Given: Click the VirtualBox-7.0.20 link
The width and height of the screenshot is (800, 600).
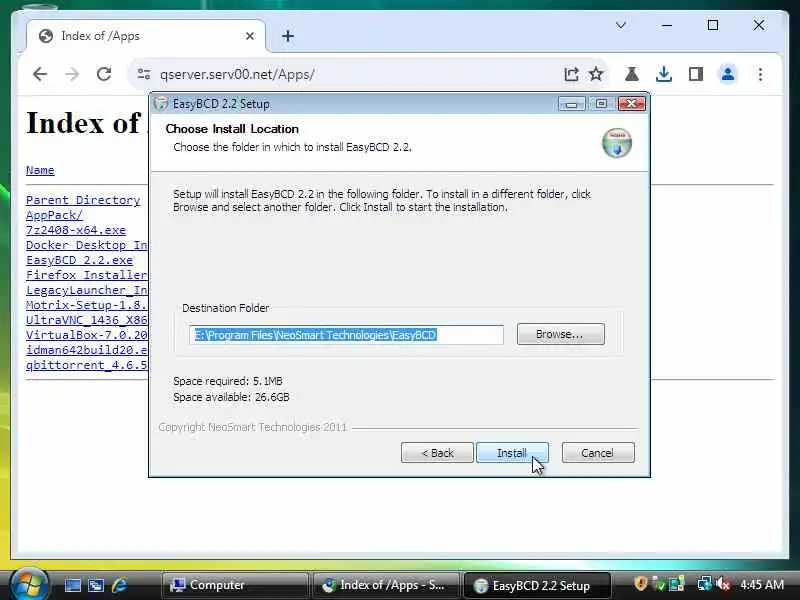Looking at the screenshot, I should [87, 335].
